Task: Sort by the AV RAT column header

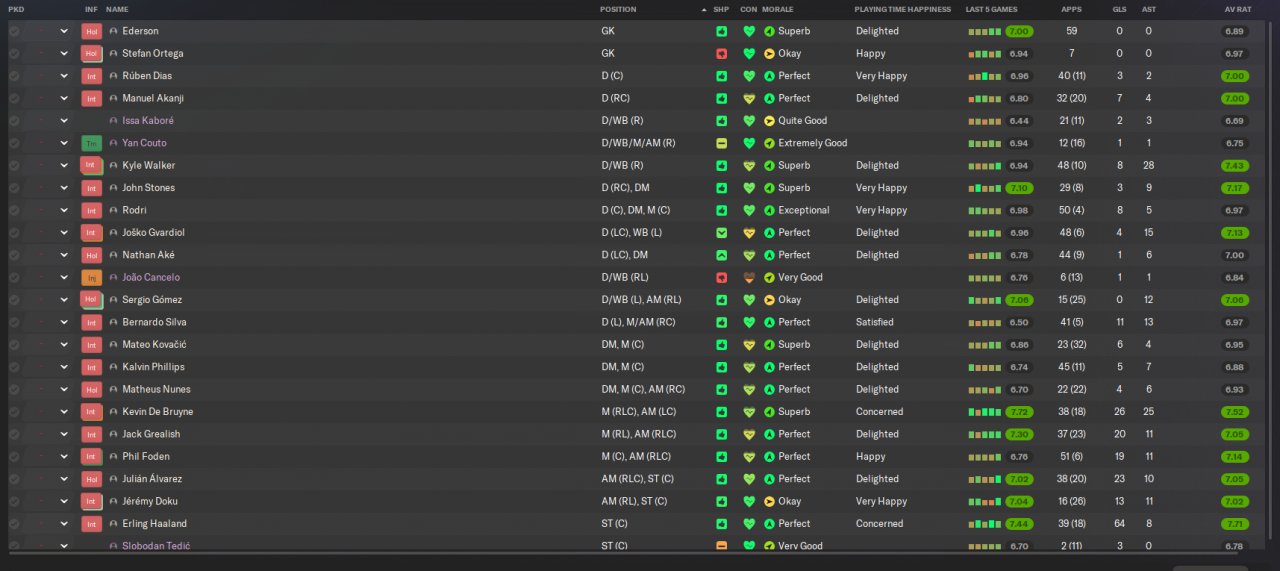Action: pos(1237,9)
